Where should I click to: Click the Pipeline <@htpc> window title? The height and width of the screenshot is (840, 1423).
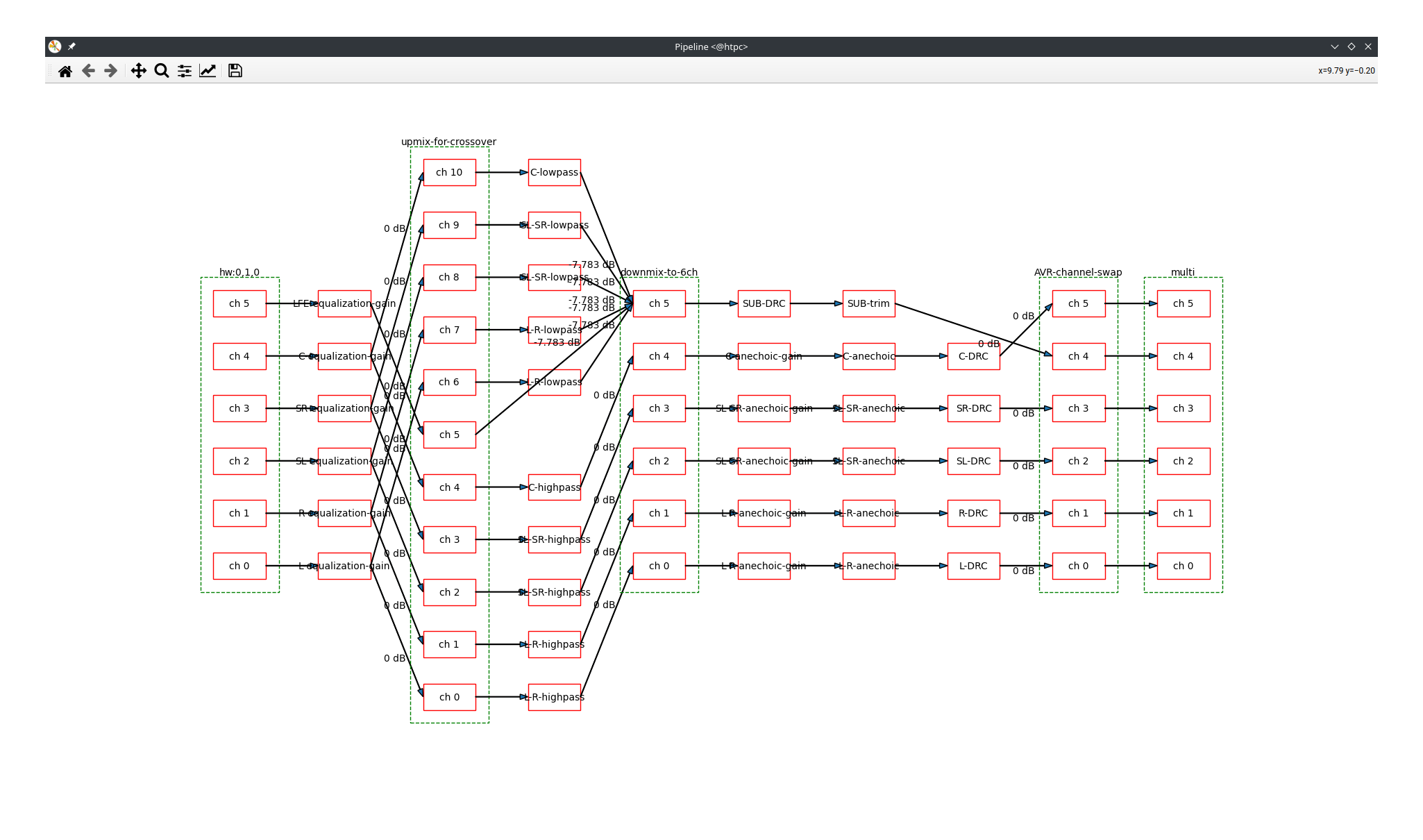pyautogui.click(x=711, y=47)
